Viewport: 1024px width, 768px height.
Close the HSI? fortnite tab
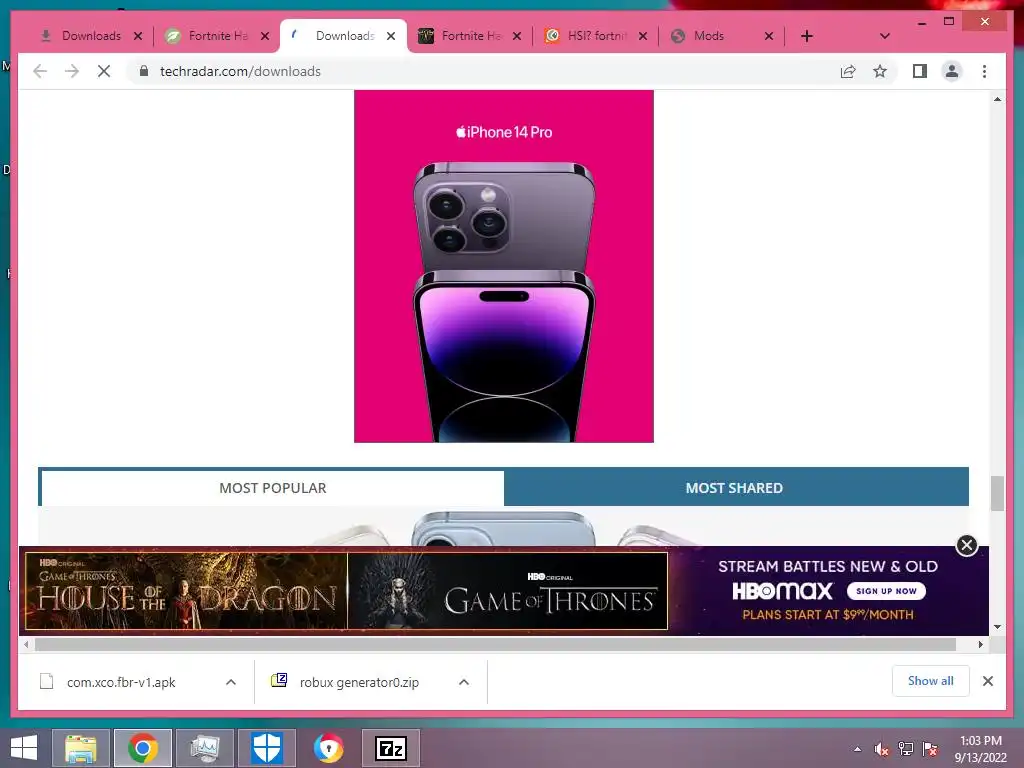coord(643,36)
